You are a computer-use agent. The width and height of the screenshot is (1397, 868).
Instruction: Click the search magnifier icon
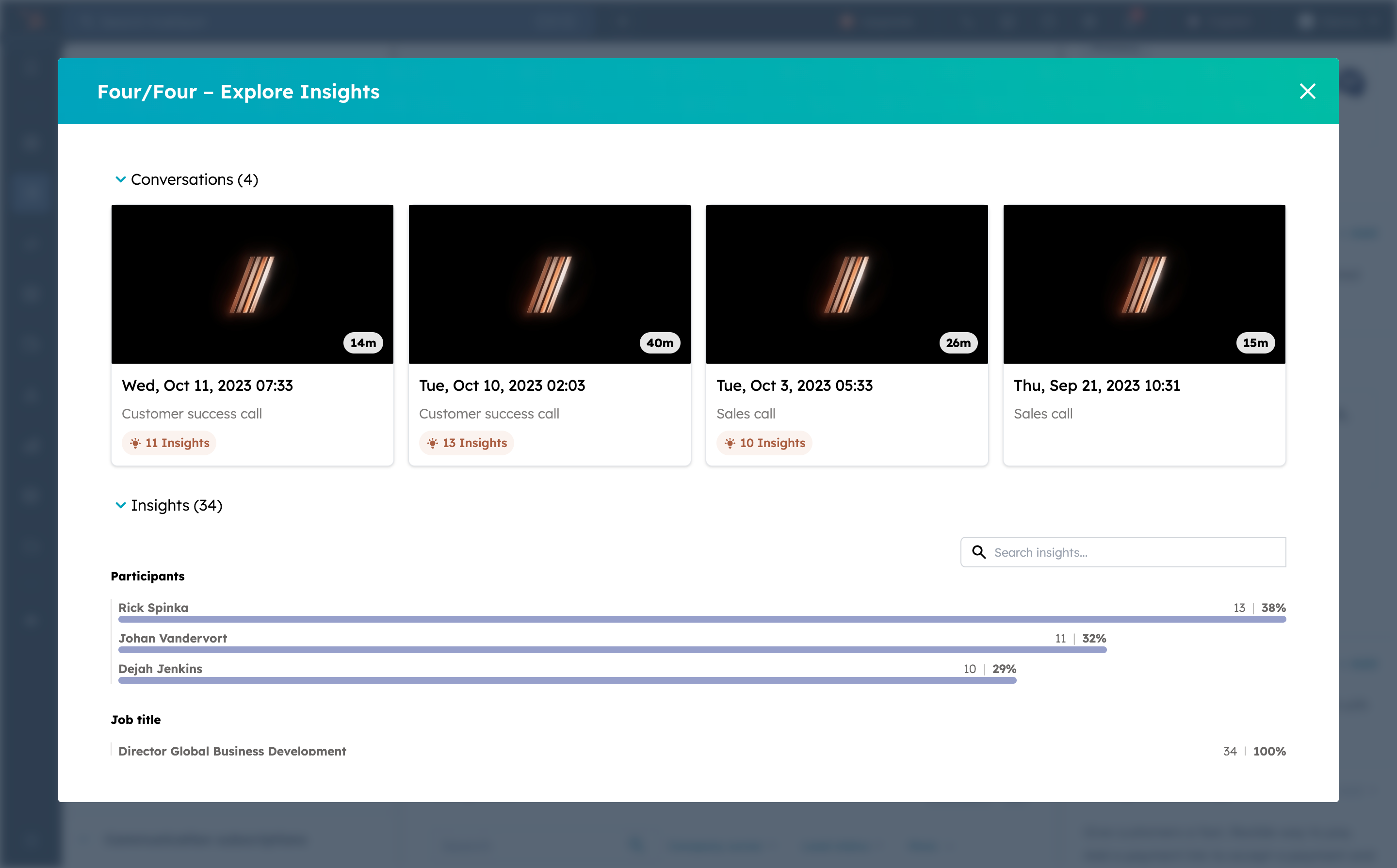[x=978, y=552]
